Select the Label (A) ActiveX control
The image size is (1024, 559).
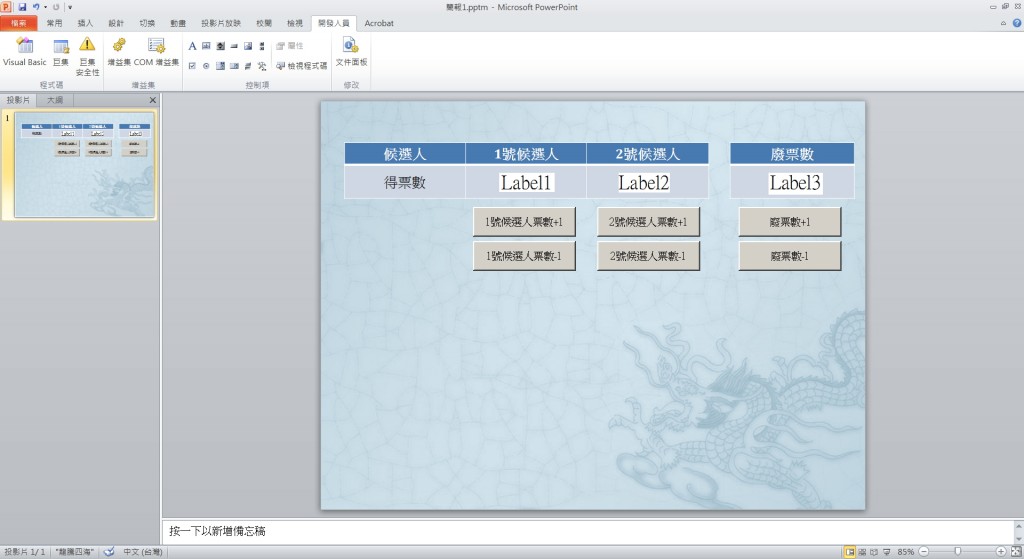(x=192, y=46)
